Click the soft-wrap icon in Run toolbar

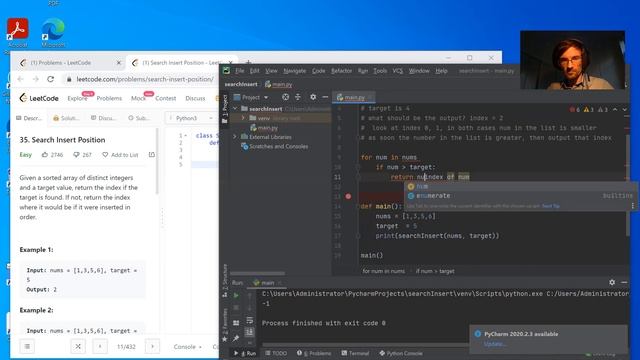coord(249,320)
